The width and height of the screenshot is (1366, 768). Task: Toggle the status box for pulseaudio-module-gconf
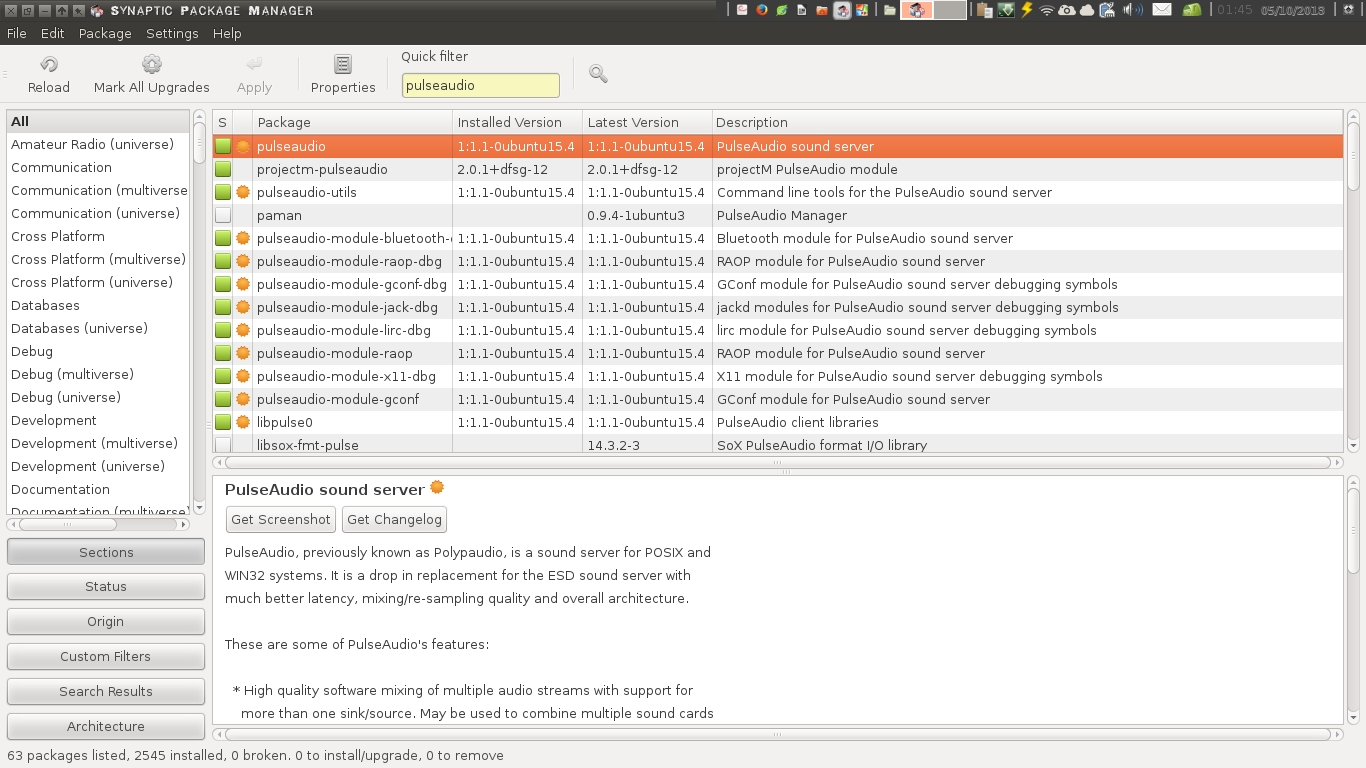click(x=223, y=399)
